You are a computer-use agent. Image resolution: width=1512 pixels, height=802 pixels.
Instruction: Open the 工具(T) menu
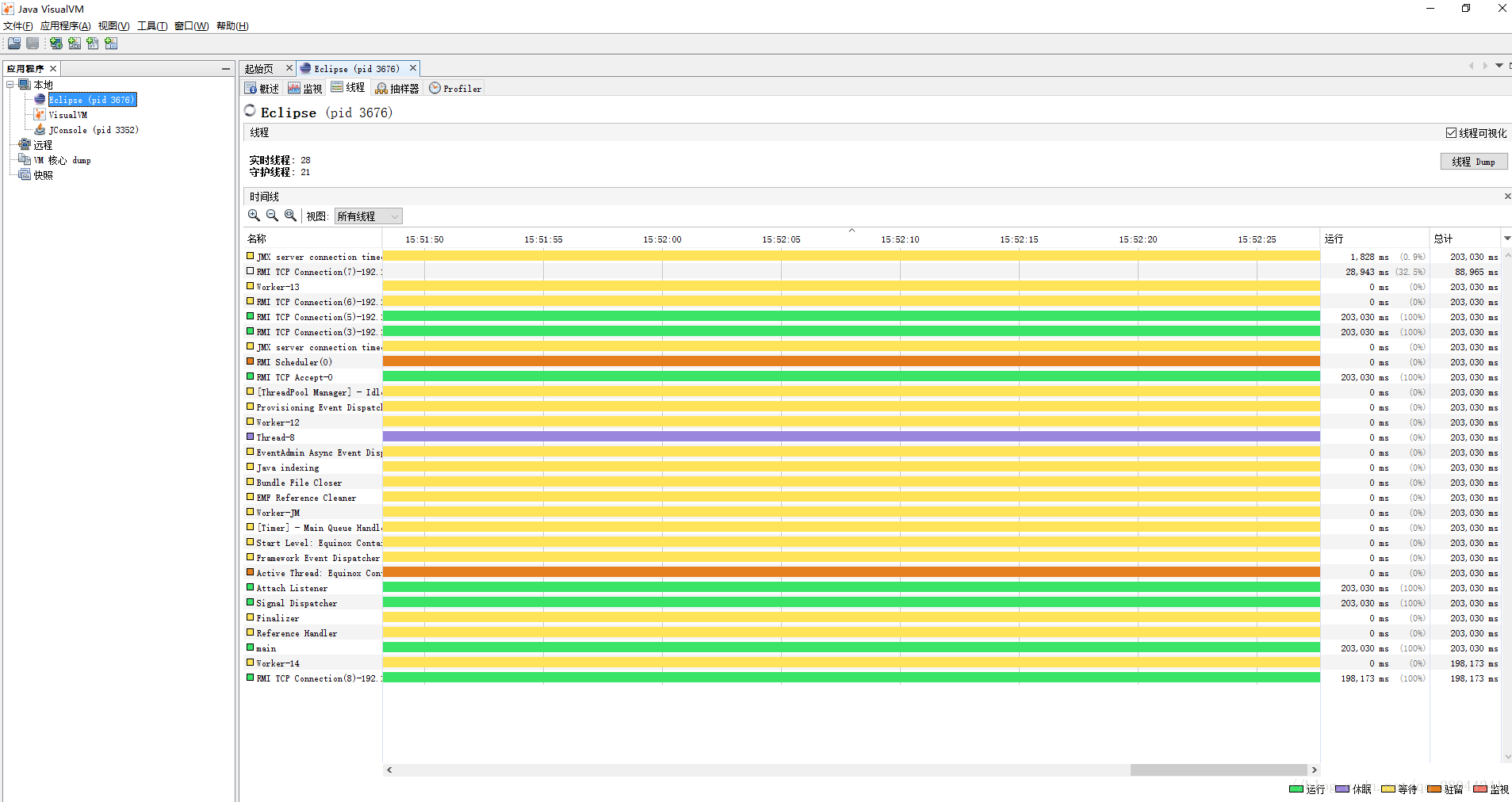[152, 26]
